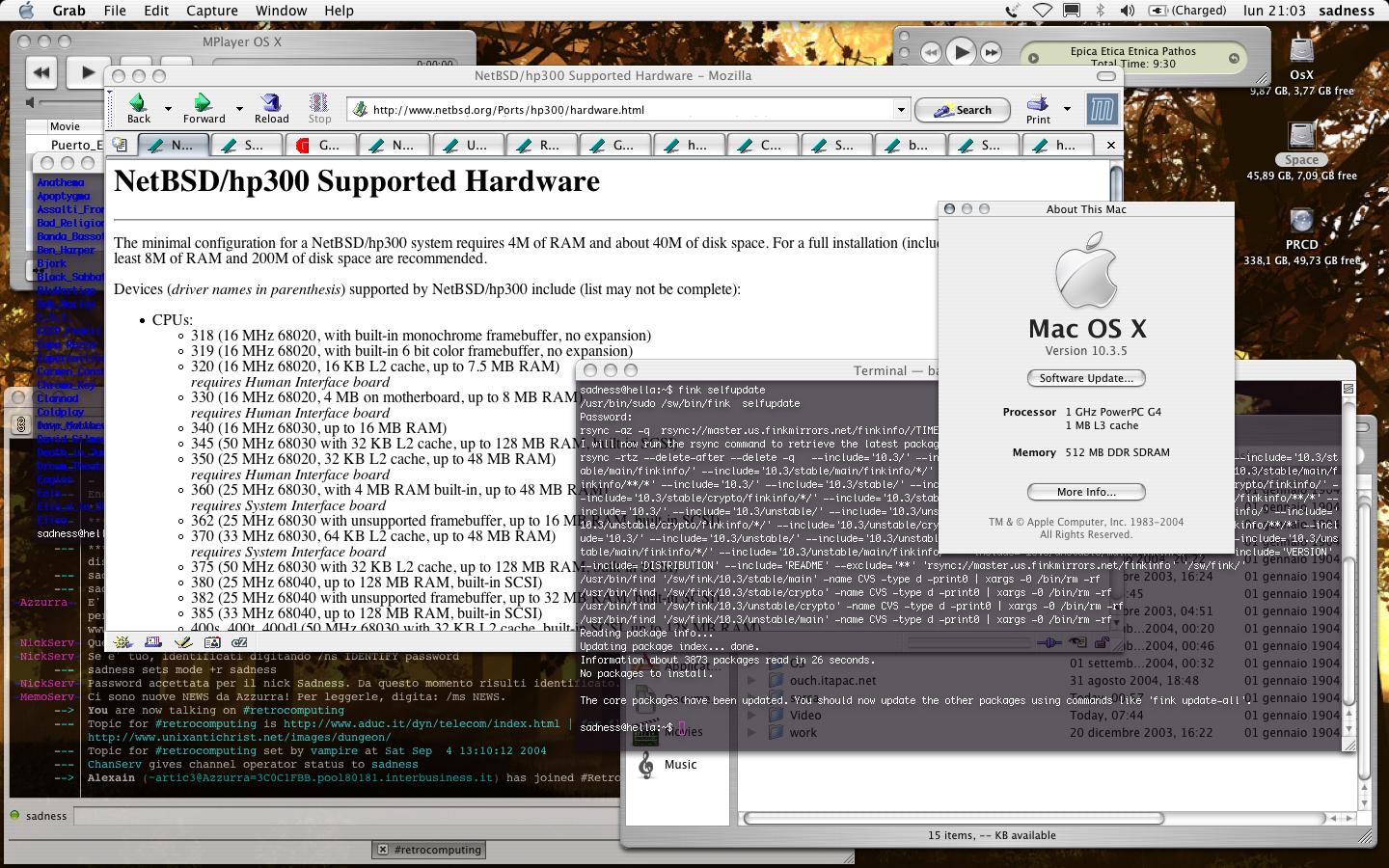Click rewind in the MPlayer OS X window
The image size is (1389, 868).
41,71
